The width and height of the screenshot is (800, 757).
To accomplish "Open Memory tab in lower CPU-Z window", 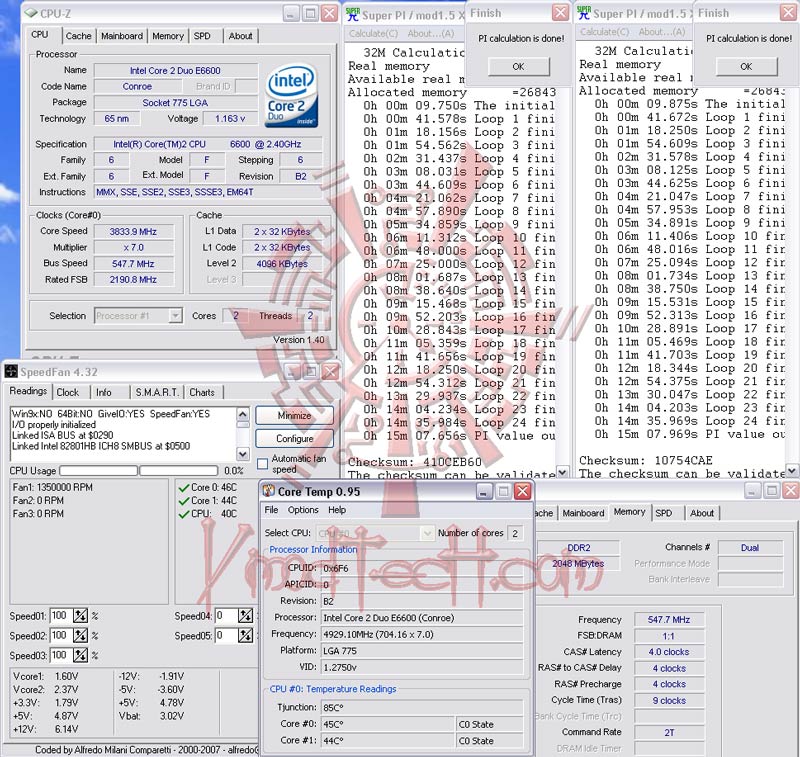I will click(x=629, y=512).
